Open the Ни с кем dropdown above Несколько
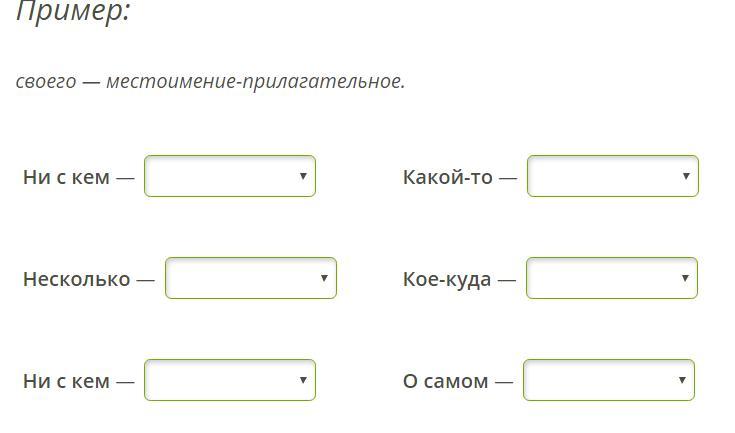 point(229,176)
